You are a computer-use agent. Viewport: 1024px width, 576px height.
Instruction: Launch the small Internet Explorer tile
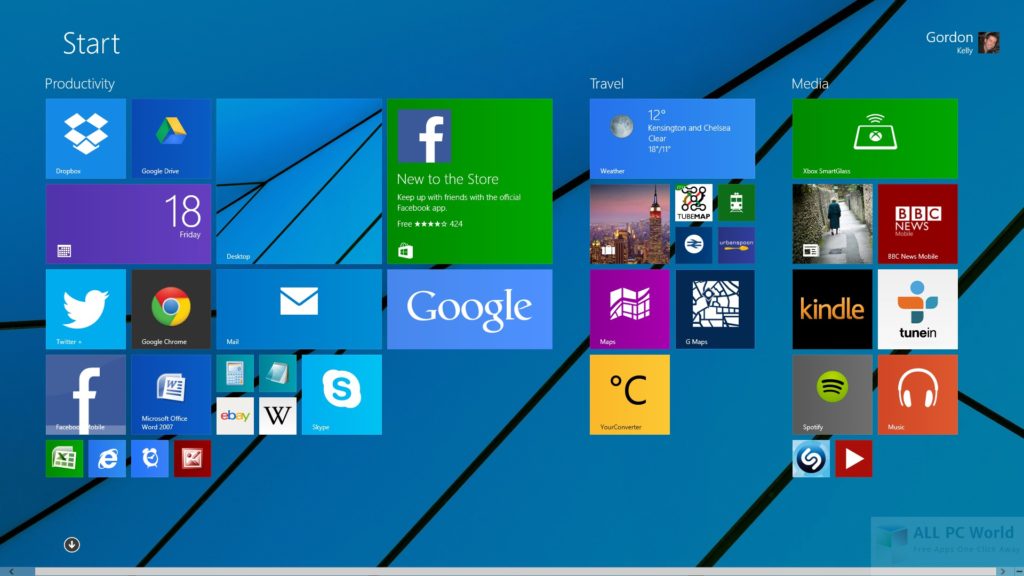(x=107, y=458)
